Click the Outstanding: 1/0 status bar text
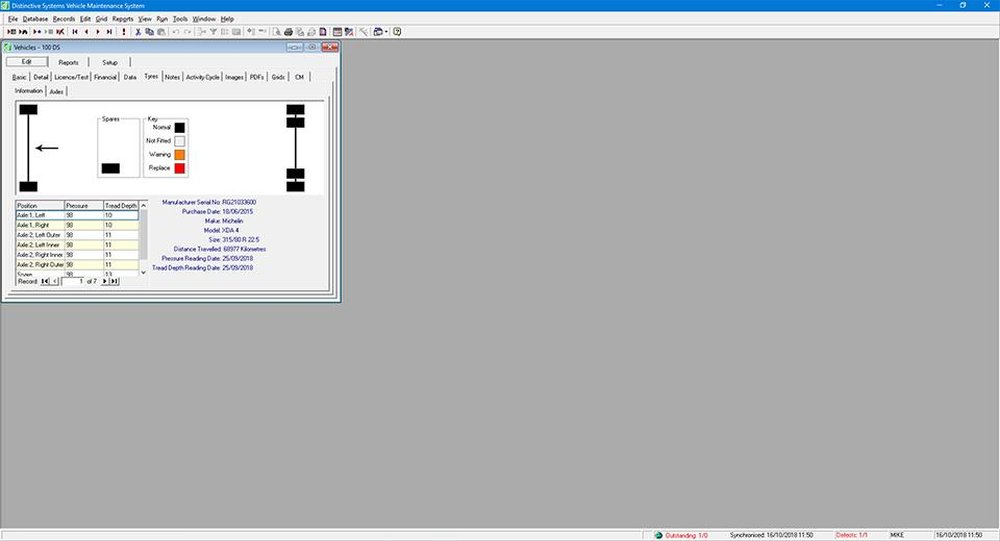This screenshot has width=1000, height=541. [686, 535]
